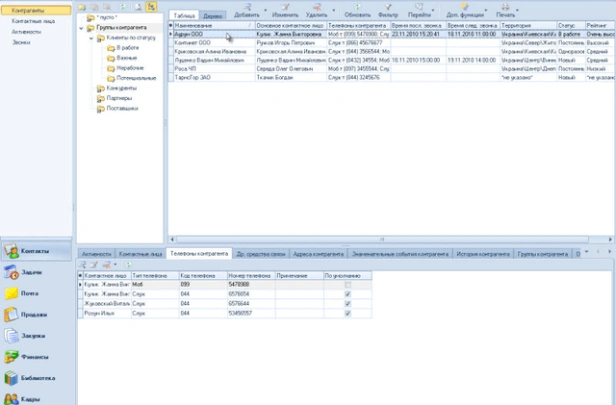Click the Печать printer icon
This screenshot has height=405, width=616.
tap(505, 7)
